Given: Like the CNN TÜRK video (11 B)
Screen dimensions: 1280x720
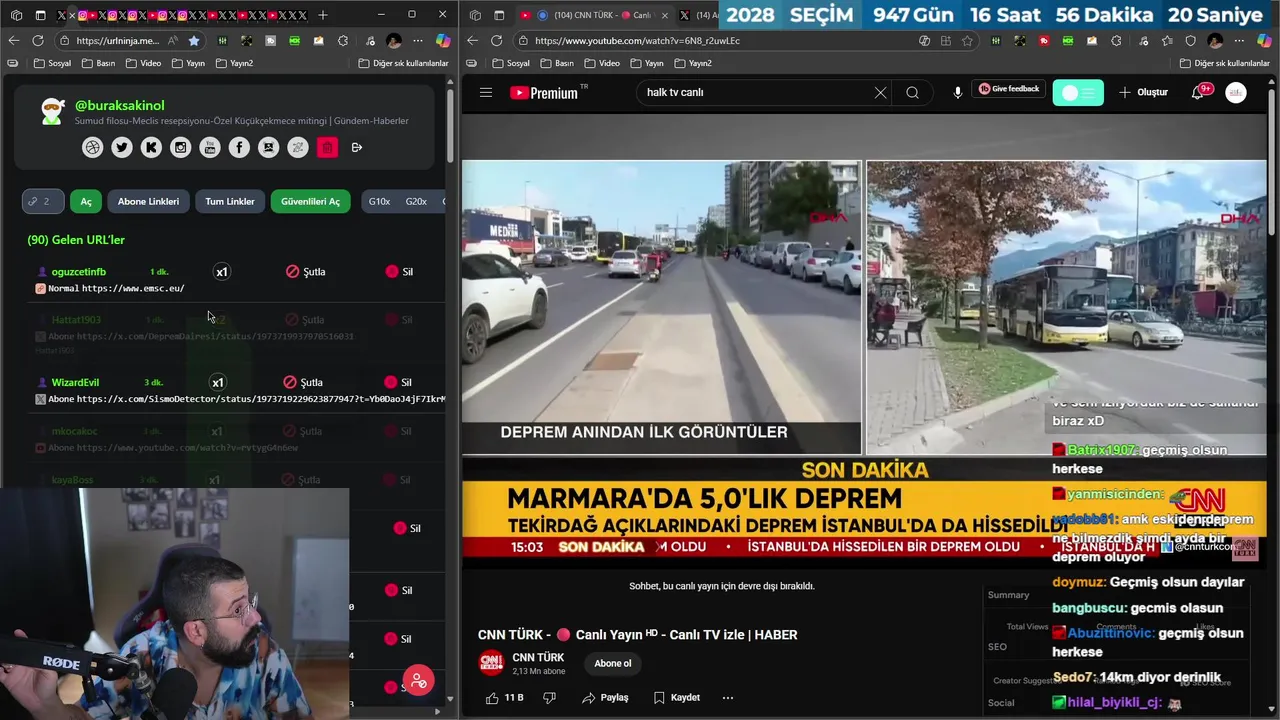Looking at the screenshot, I should click(505, 697).
